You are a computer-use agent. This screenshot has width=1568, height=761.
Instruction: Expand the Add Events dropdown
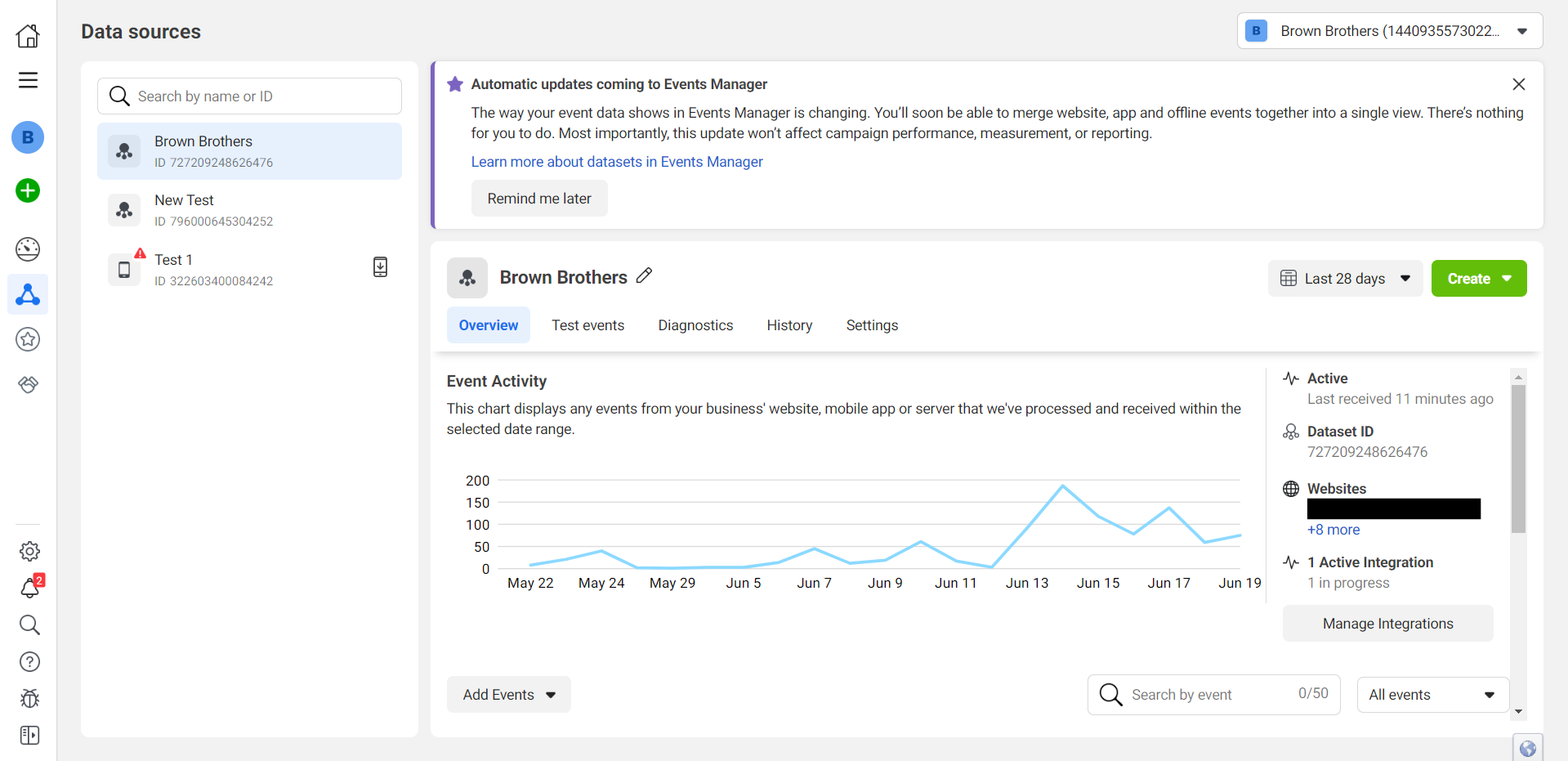[508, 695]
